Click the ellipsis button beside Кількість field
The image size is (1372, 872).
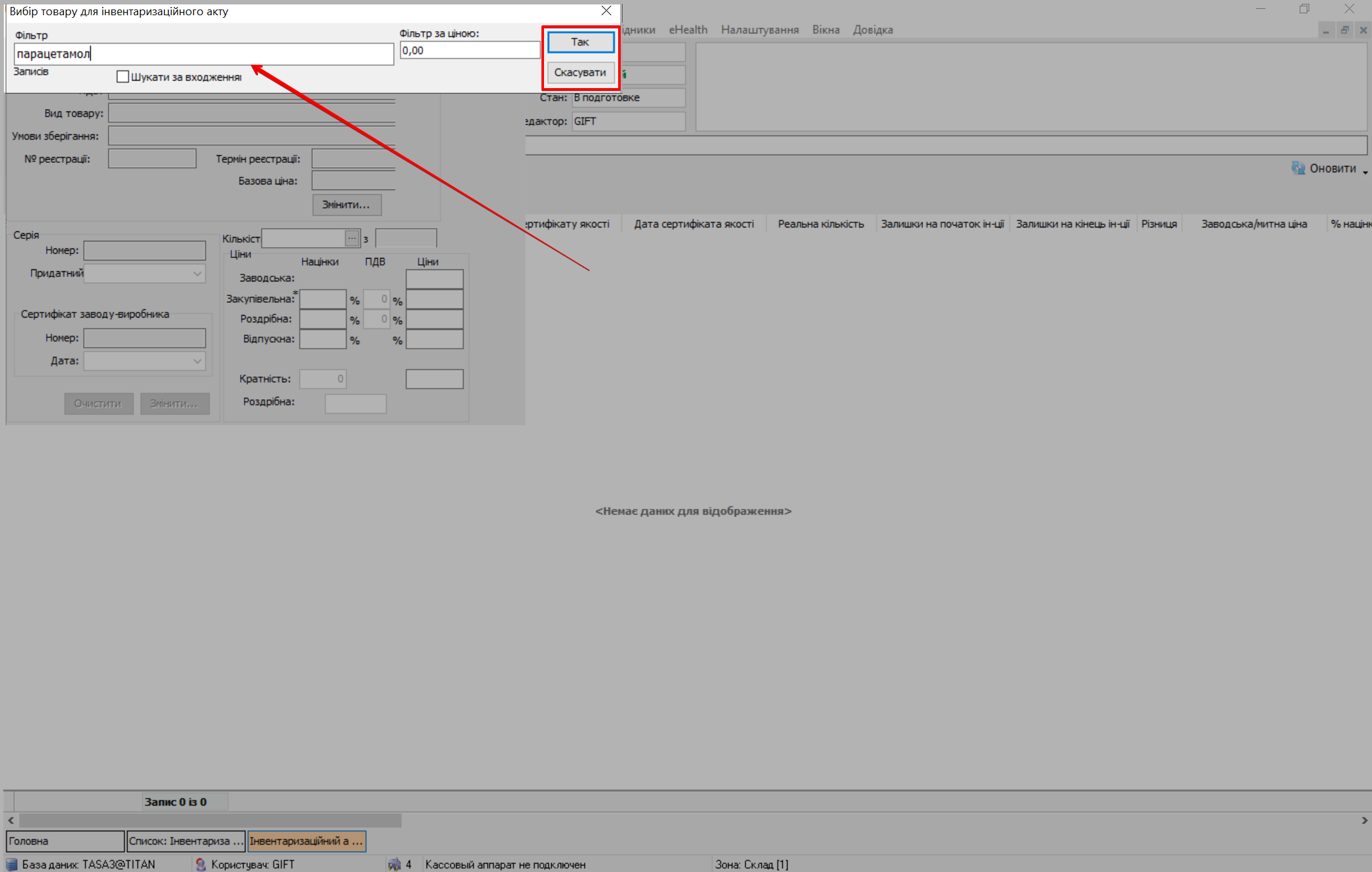pos(352,238)
